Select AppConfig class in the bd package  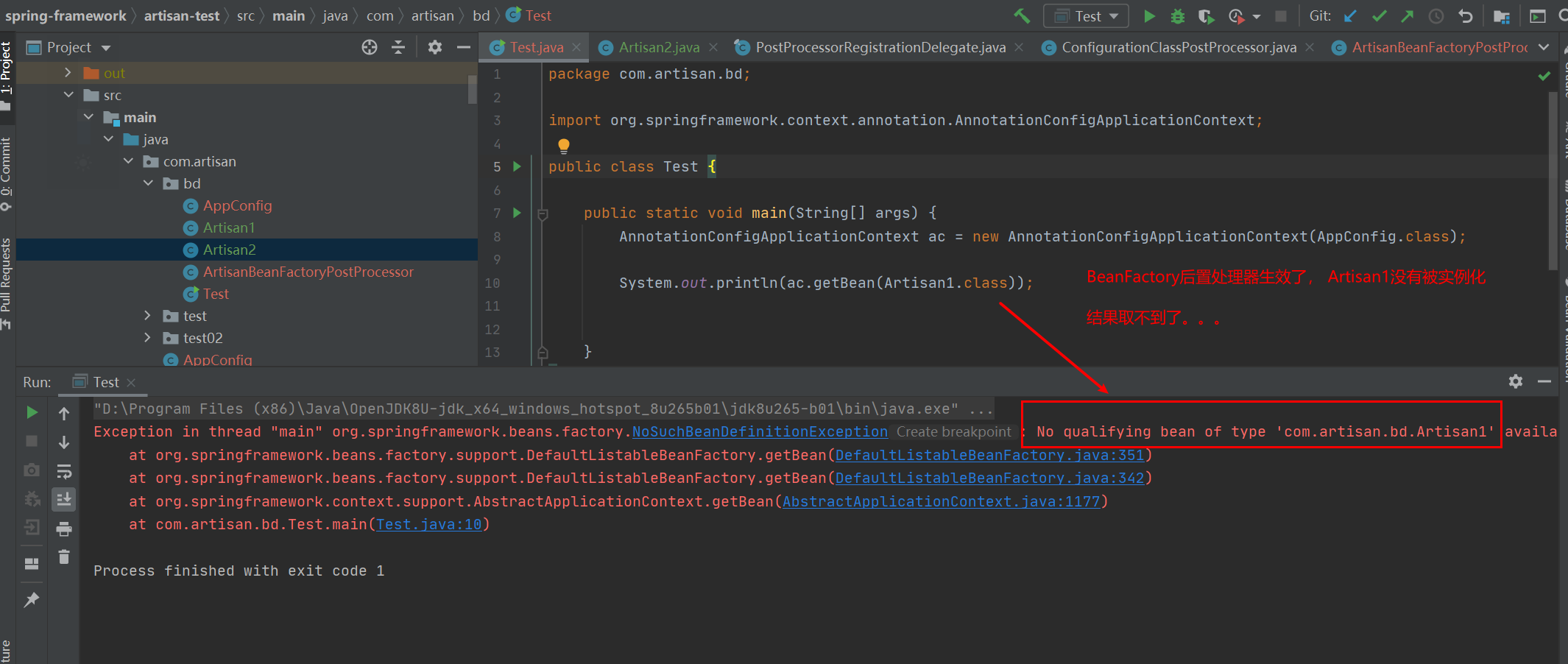(237, 205)
